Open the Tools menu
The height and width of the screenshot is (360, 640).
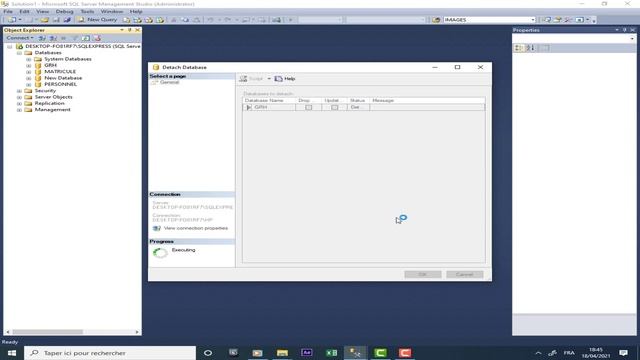87,11
